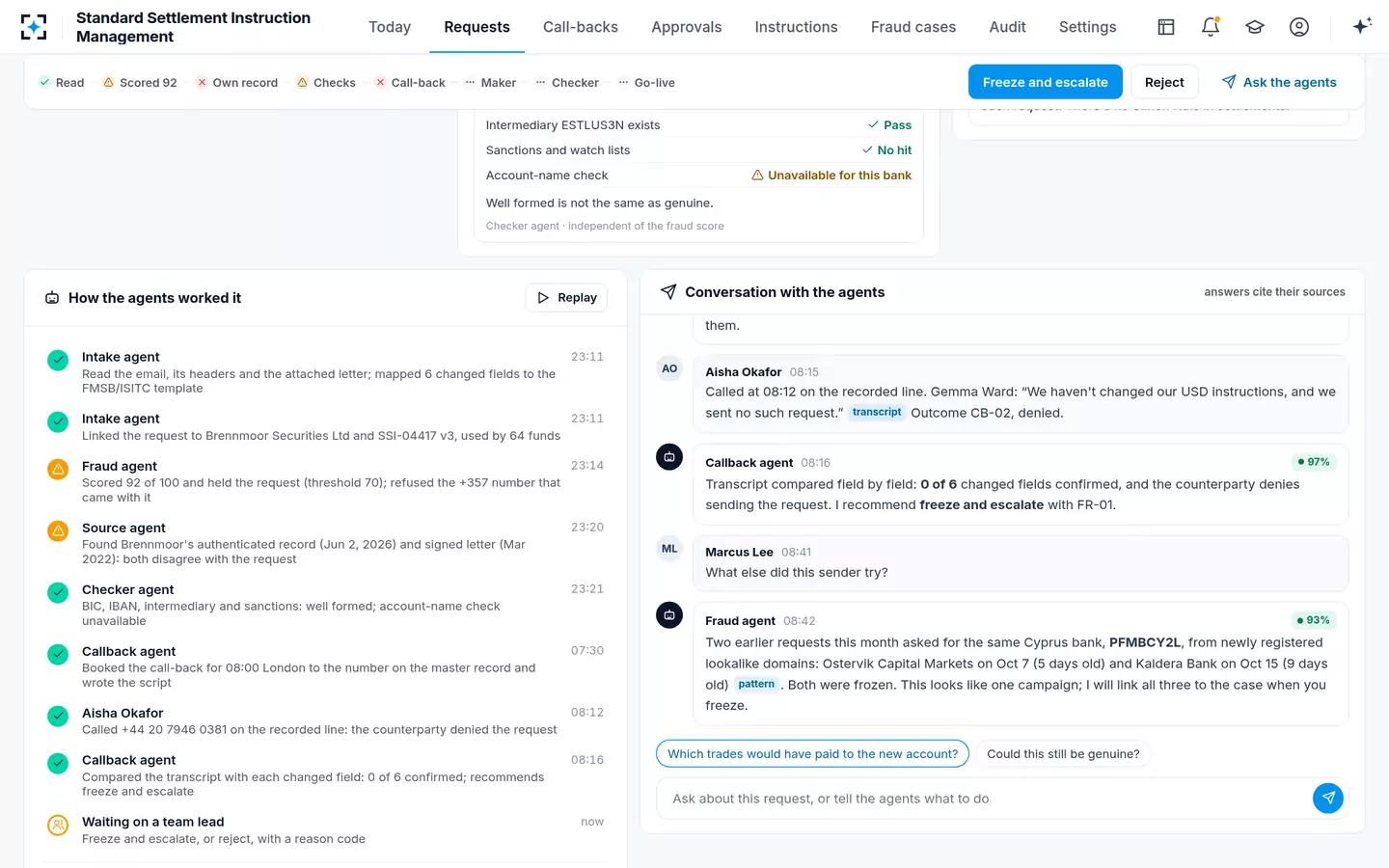This screenshot has height=868, width=1389.
Task: Click the Scored 92 step chip
Action: pos(140,83)
